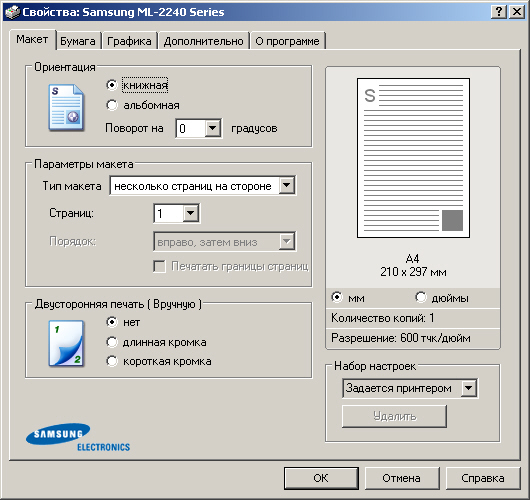Toggle Печатать границы страниц checkbox
Screen dimensions: 530x500
point(159,266)
